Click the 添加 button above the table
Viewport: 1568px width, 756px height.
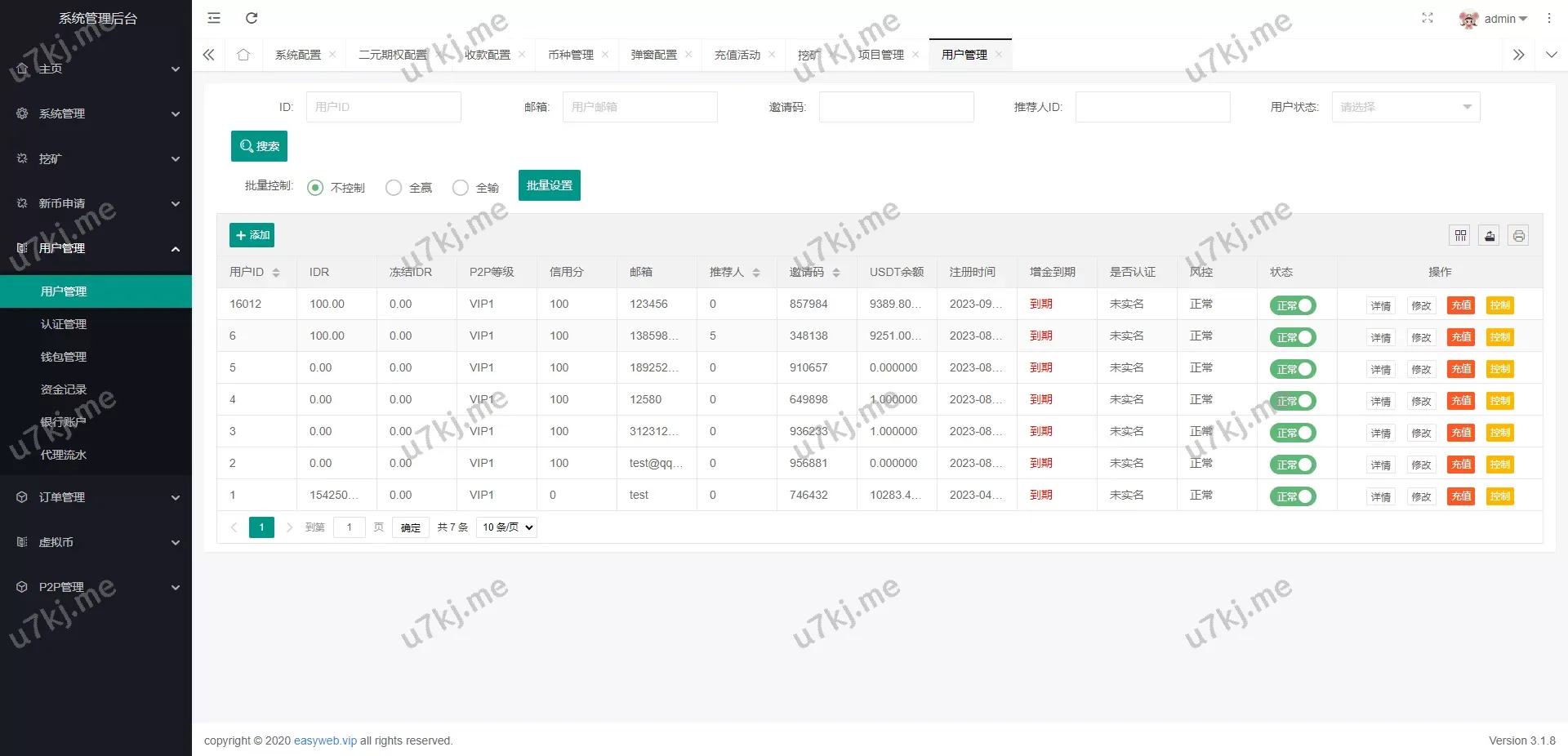pos(252,235)
